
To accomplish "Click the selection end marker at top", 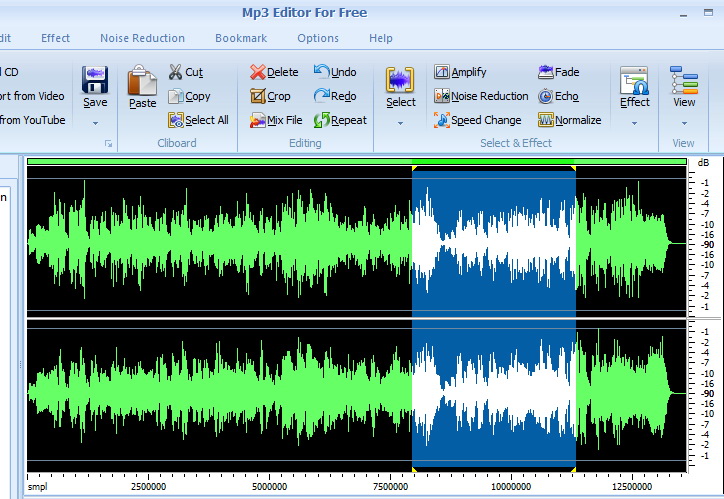I will (573, 168).
